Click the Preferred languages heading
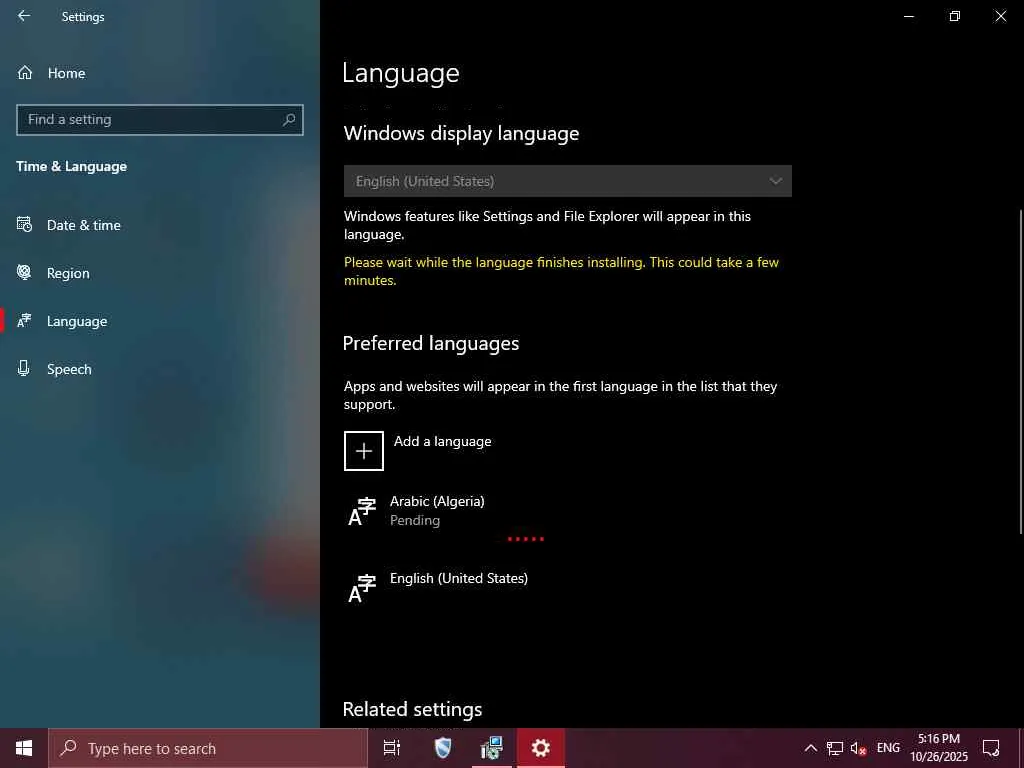The image size is (1024, 768). (431, 344)
